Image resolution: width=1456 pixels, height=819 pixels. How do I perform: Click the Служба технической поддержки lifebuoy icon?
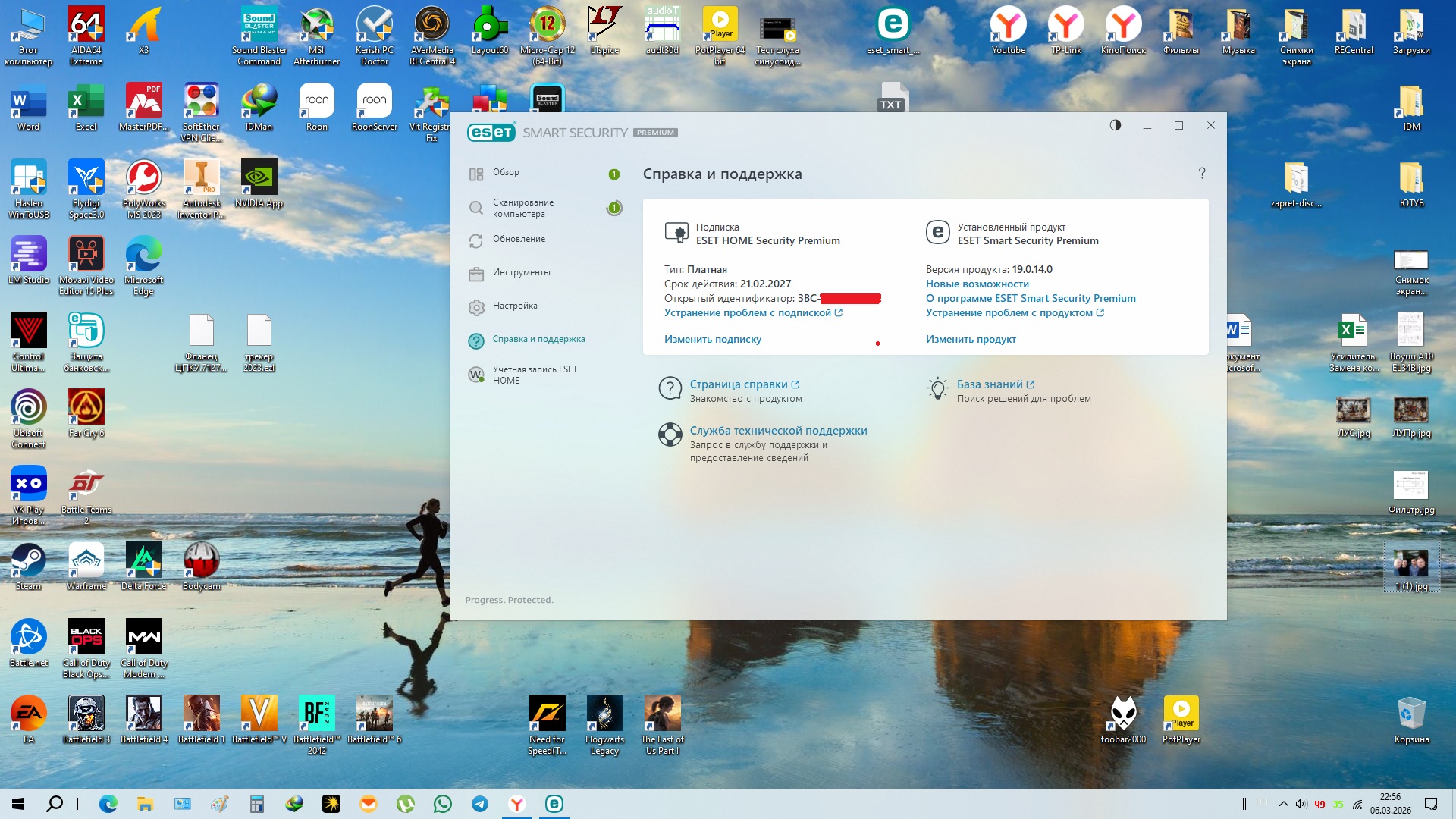[x=670, y=435]
